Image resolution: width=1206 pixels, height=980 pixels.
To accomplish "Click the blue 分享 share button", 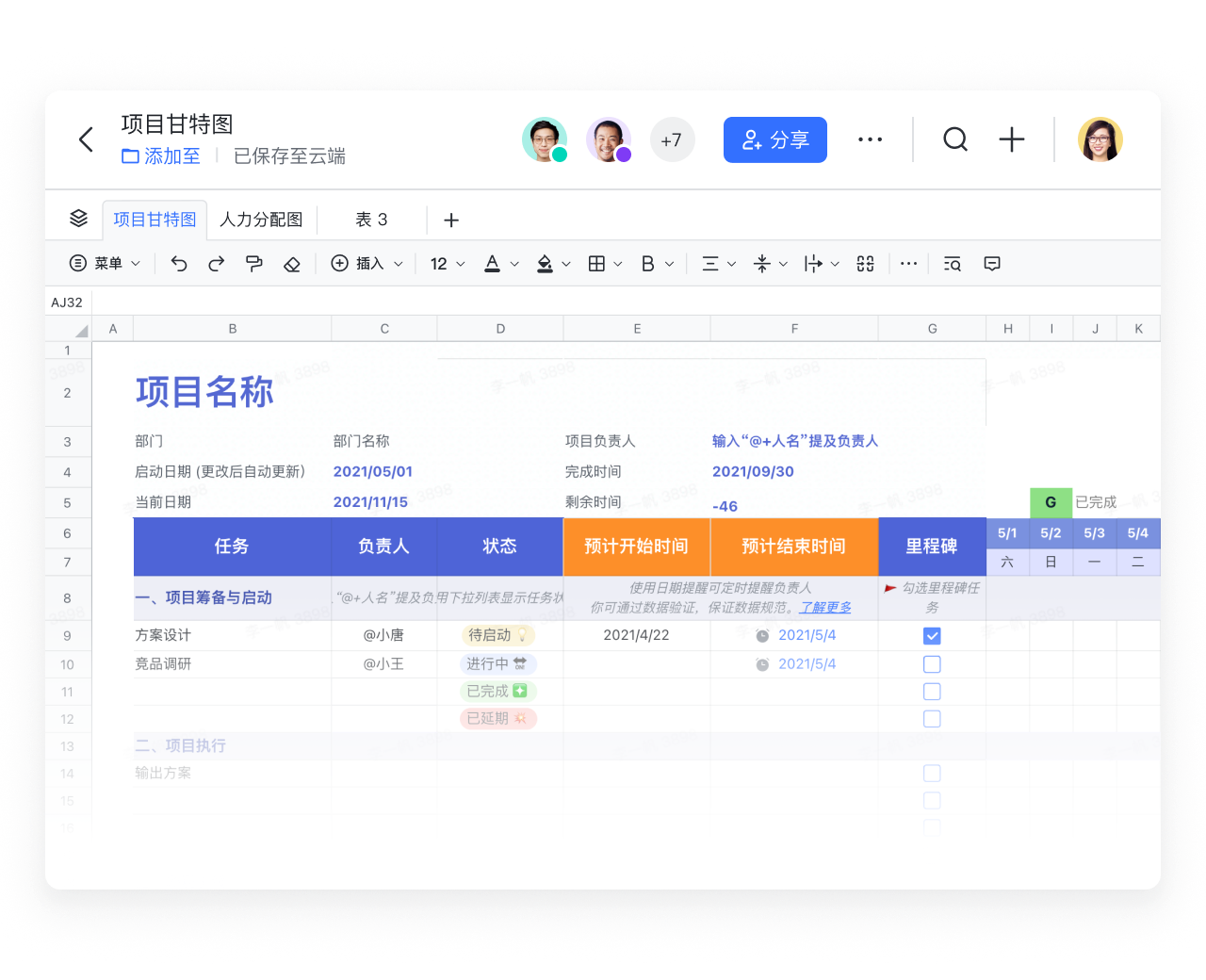I will pyautogui.click(x=774, y=139).
